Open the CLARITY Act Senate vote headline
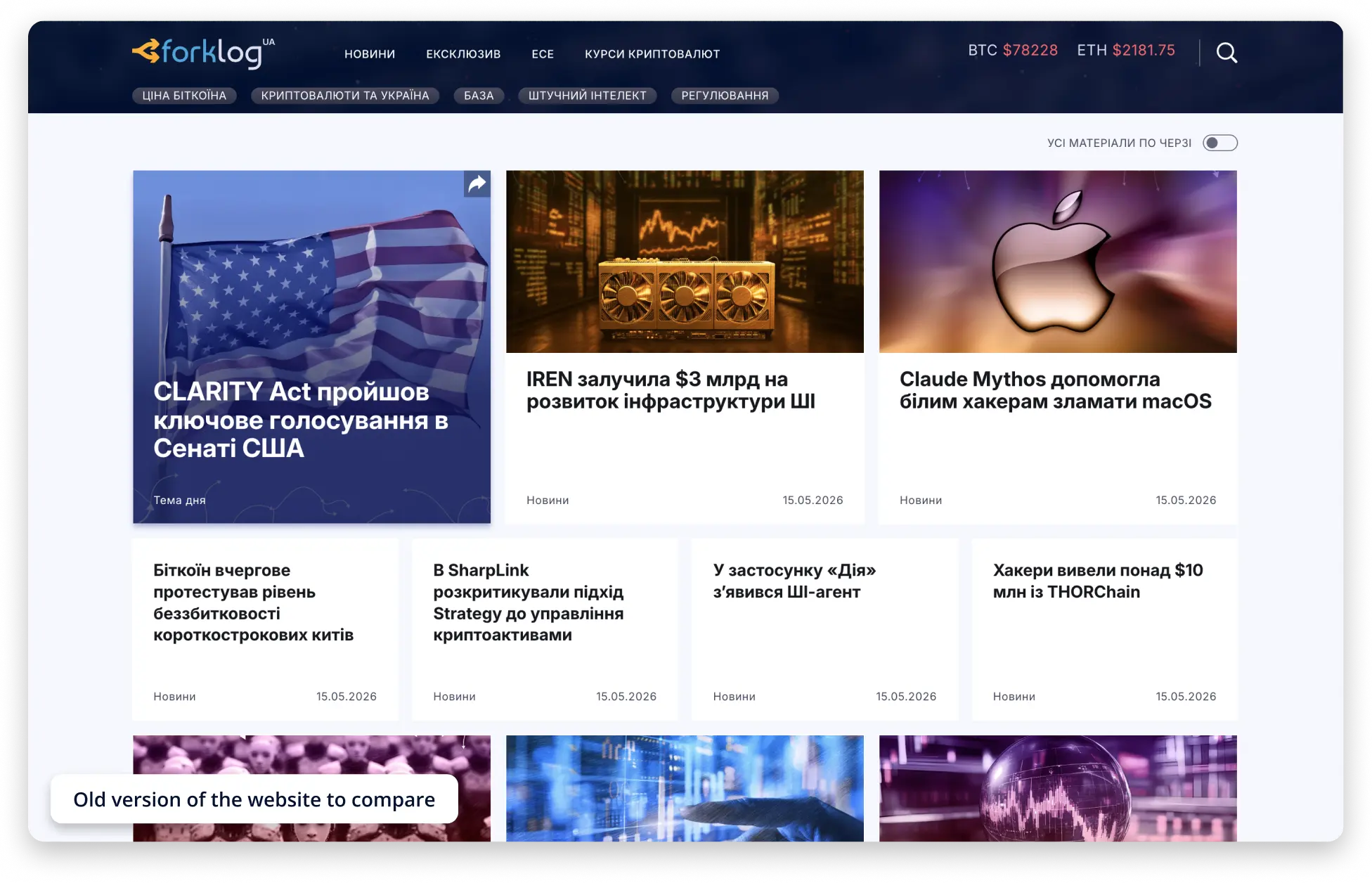This screenshot has height=883, width=1372. (301, 420)
